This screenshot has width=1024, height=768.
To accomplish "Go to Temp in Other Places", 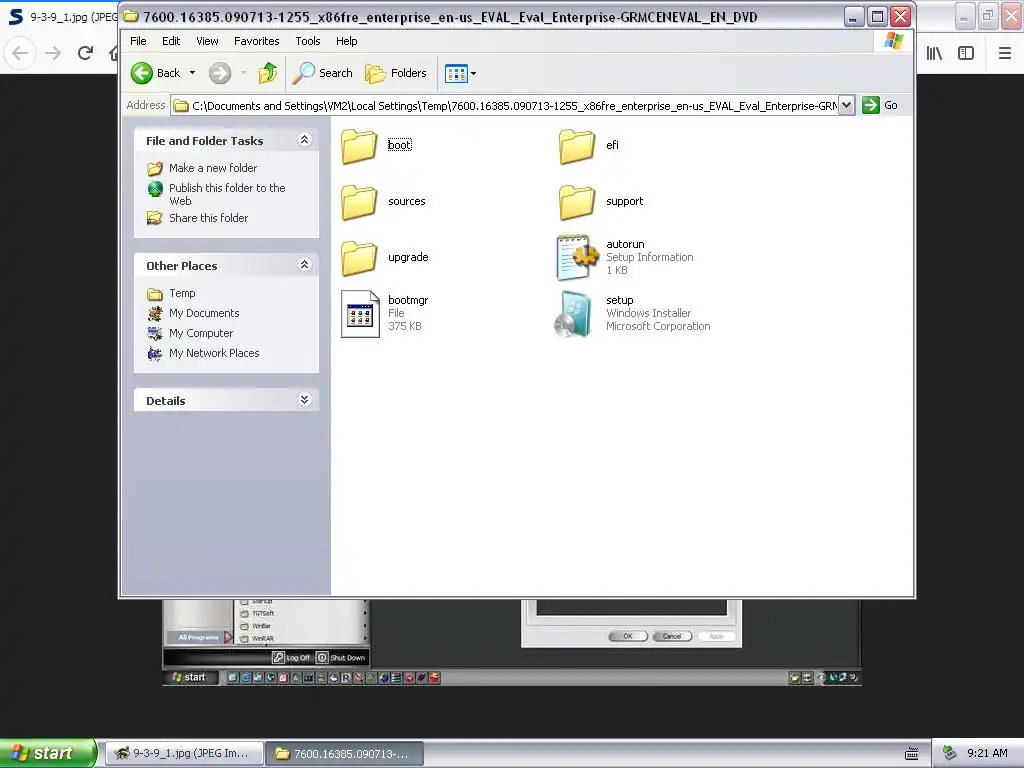I will point(182,293).
